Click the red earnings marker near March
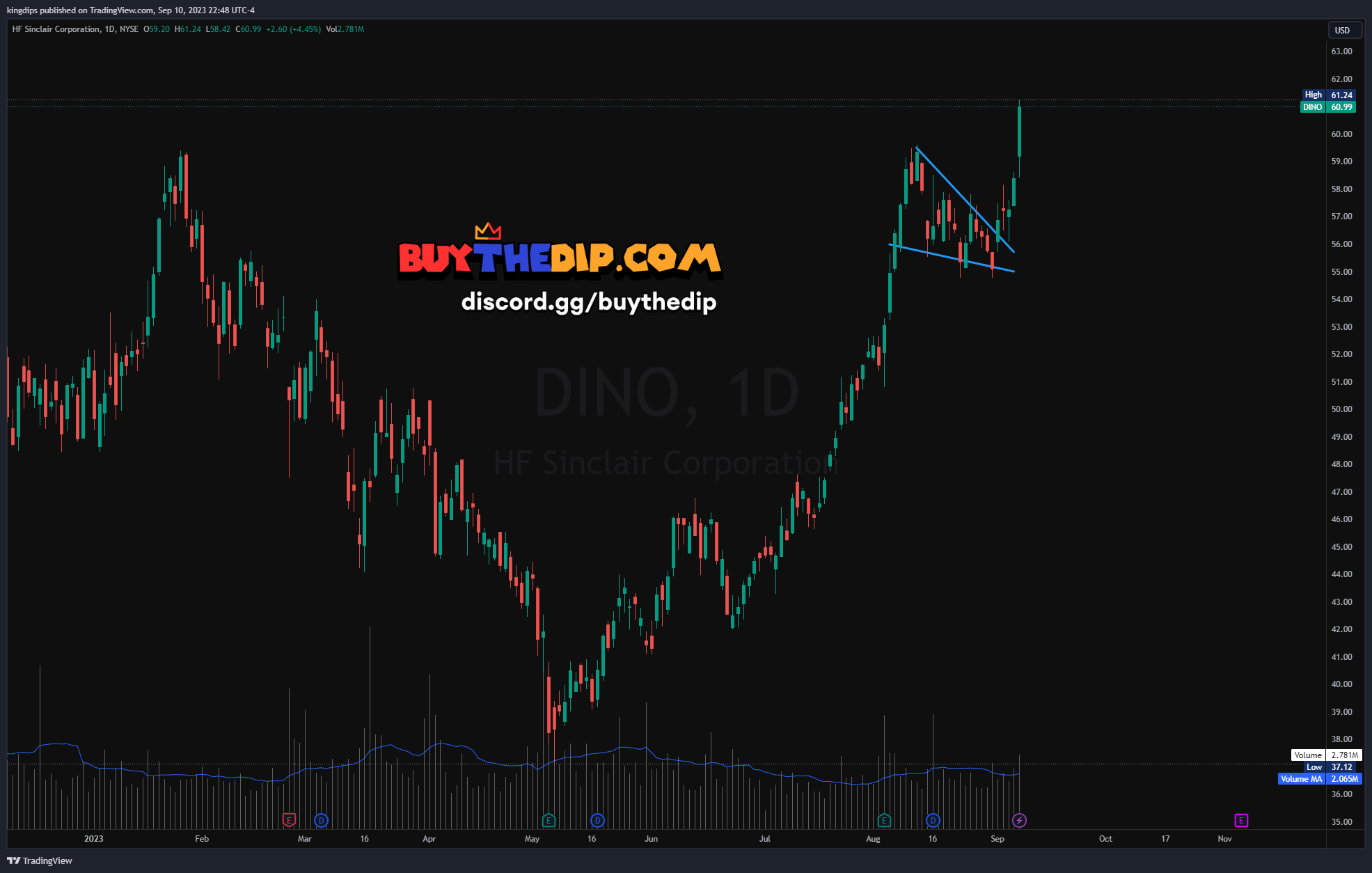Screen dimensions: 1372x873 coord(289,820)
